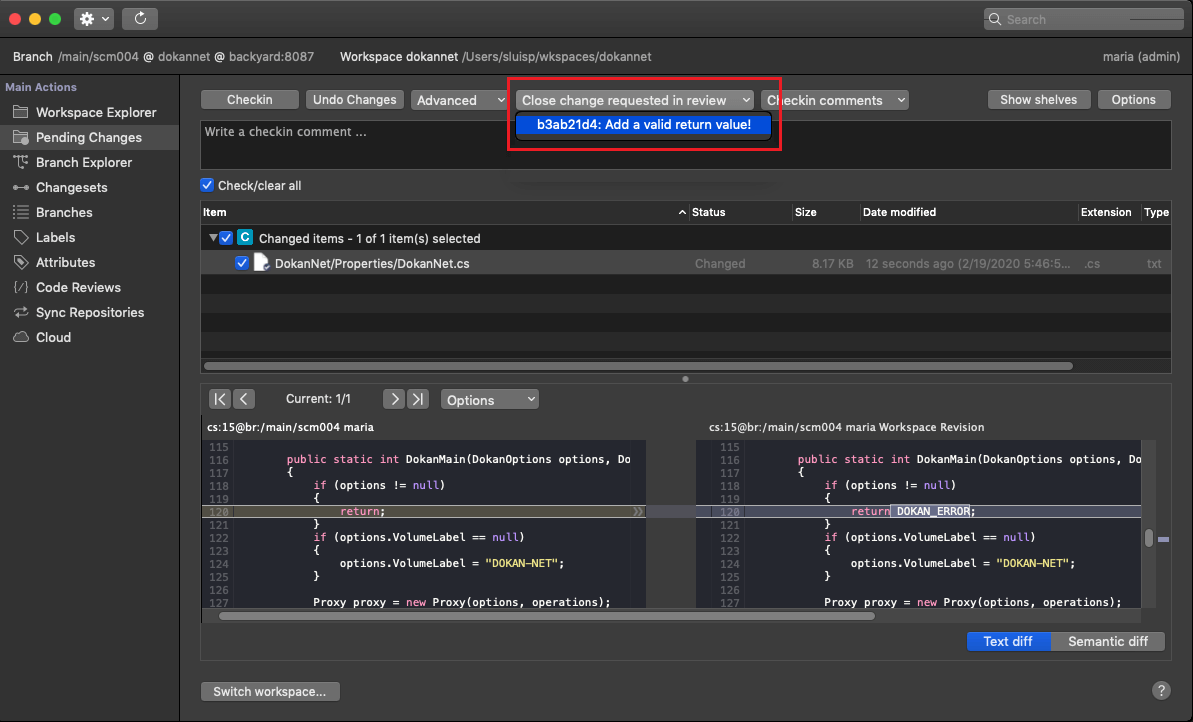Open the Branch Explorer view

[x=84, y=162]
